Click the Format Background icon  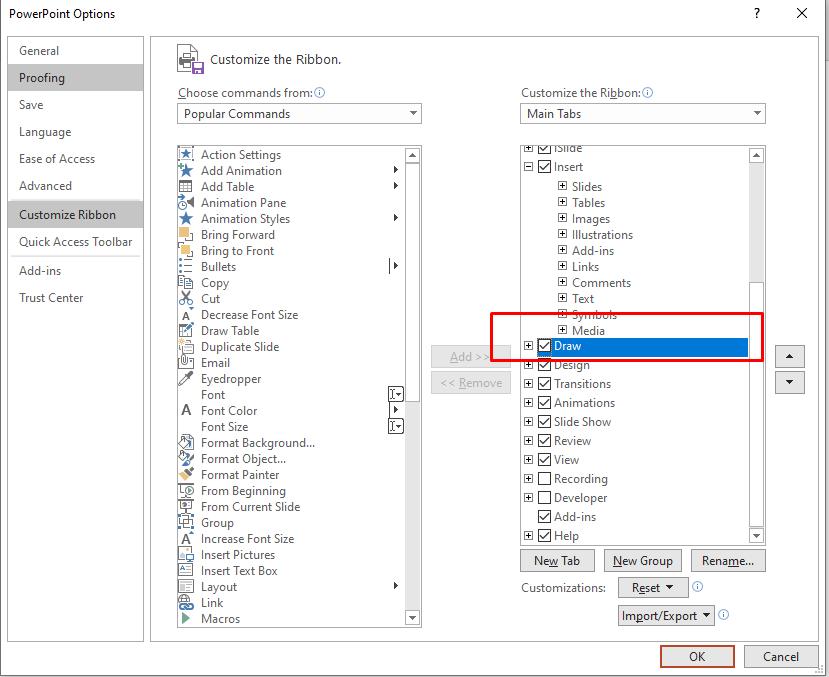point(186,442)
